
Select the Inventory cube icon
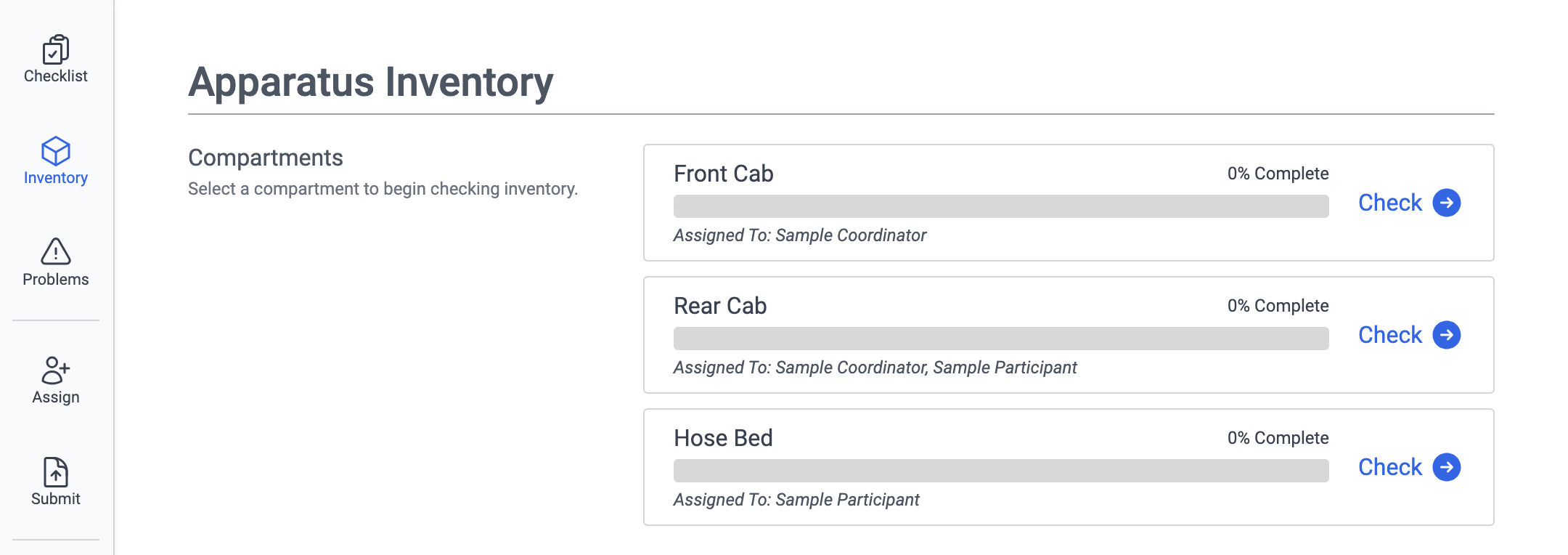pos(56,151)
